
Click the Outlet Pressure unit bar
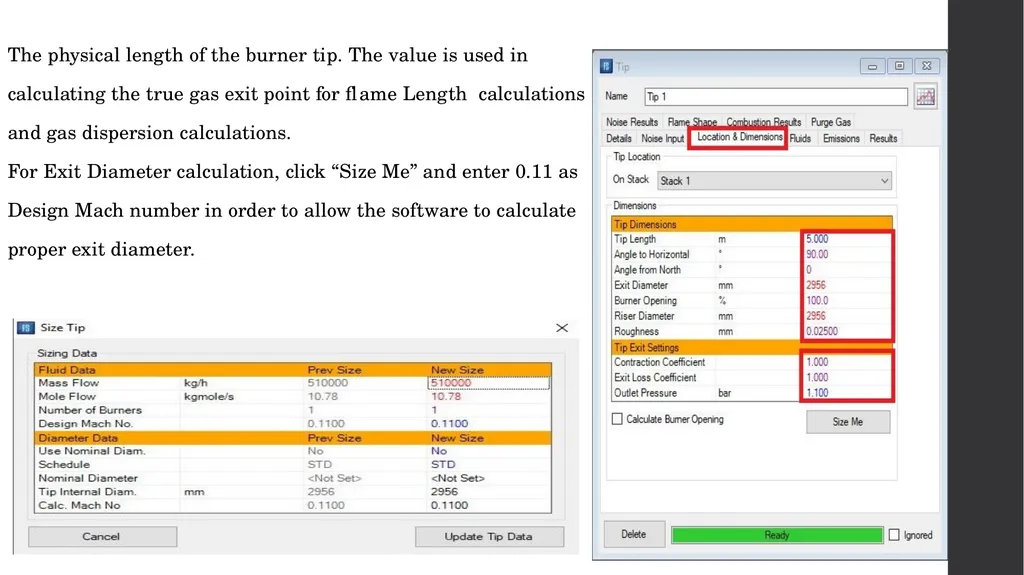pyautogui.click(x=724, y=393)
